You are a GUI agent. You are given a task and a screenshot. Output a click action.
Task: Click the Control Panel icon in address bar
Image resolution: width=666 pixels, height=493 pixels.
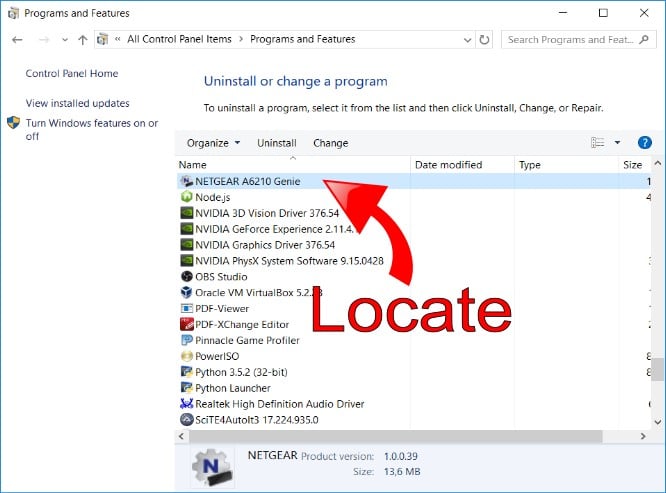tap(102, 39)
